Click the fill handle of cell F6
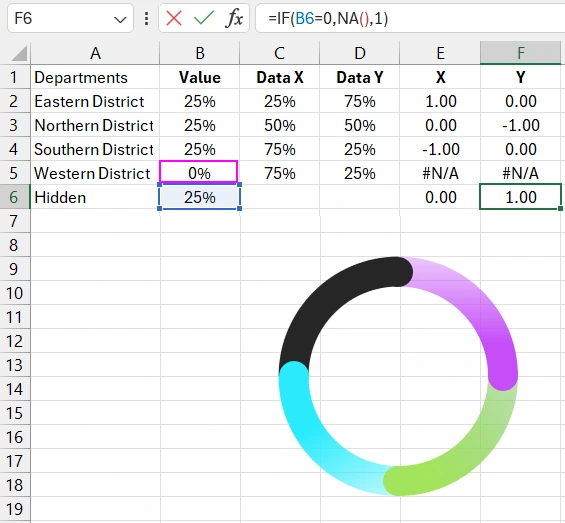 coord(560,208)
